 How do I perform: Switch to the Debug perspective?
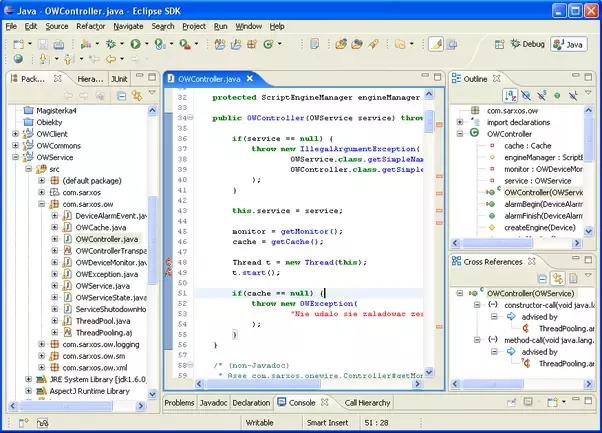tap(527, 44)
